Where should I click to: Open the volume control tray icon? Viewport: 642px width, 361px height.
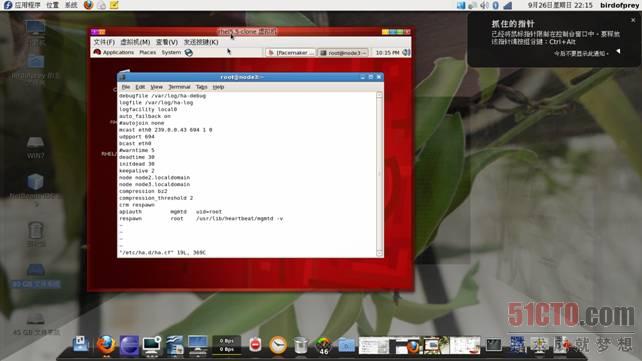point(484,5)
